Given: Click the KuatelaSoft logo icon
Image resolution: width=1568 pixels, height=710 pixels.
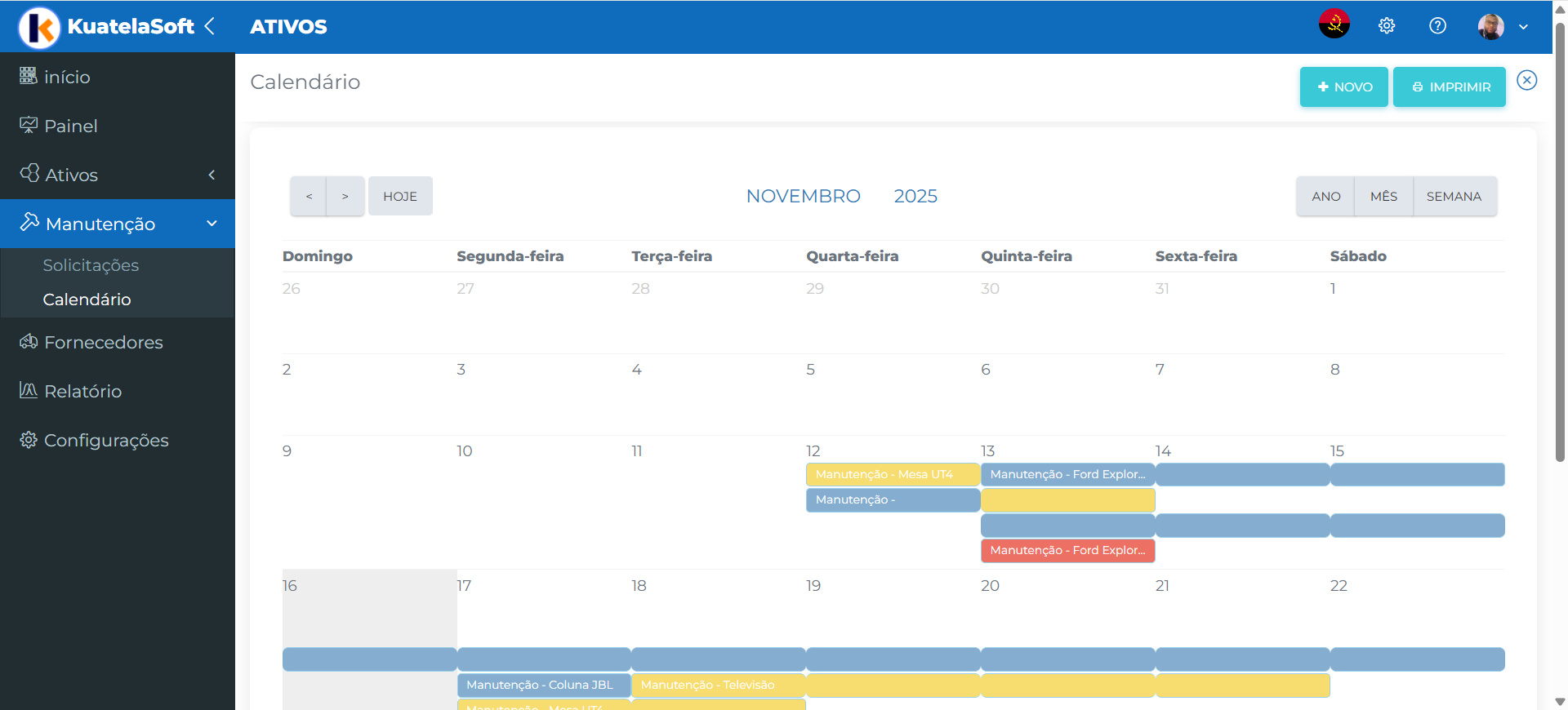Looking at the screenshot, I should click(39, 27).
